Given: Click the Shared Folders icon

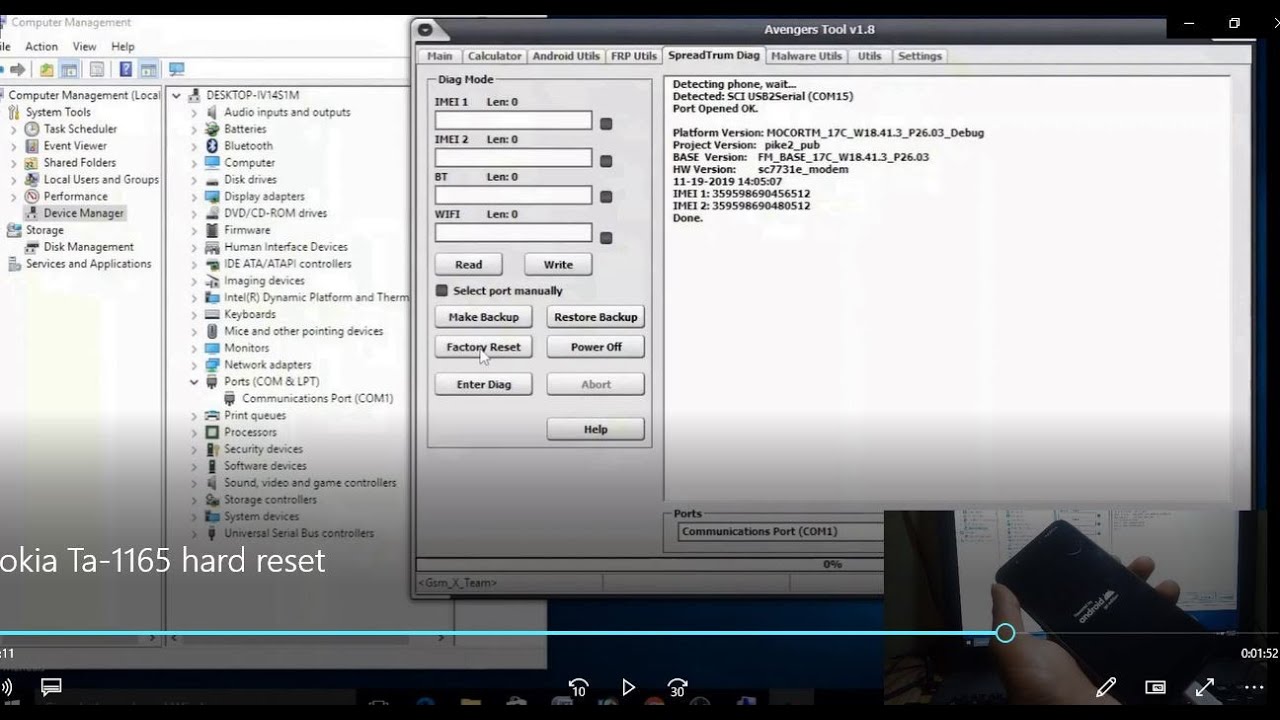Looking at the screenshot, I should [32, 163].
